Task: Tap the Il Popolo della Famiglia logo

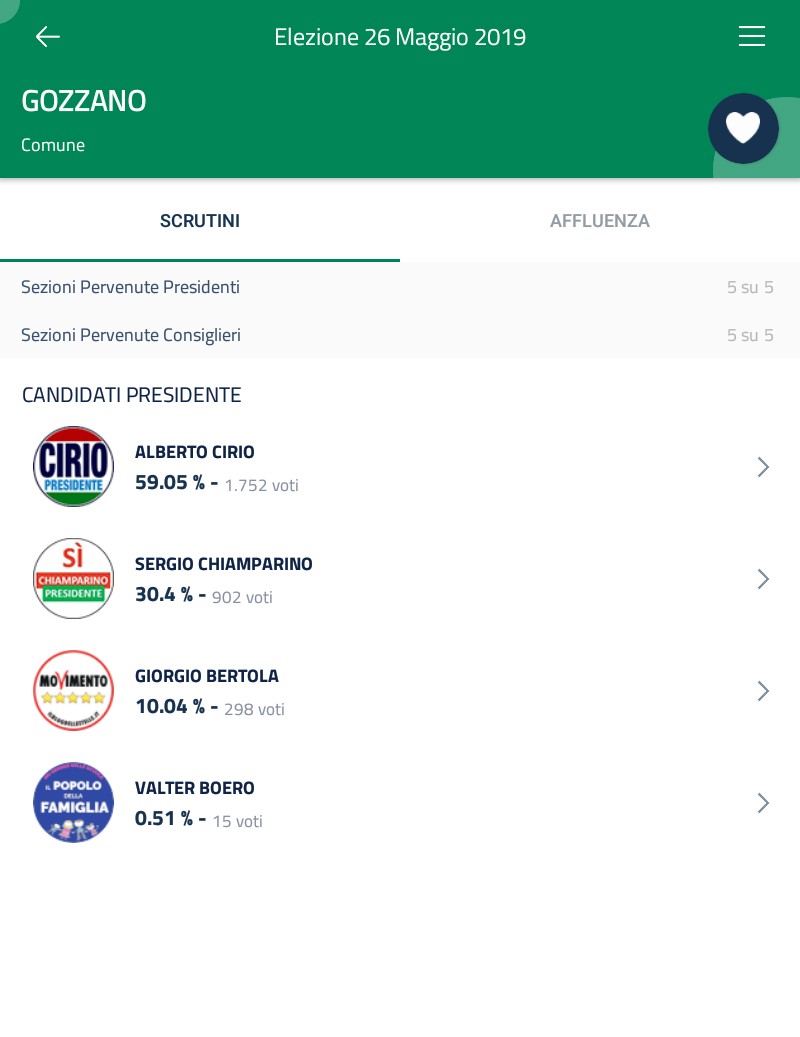Action: [73, 802]
